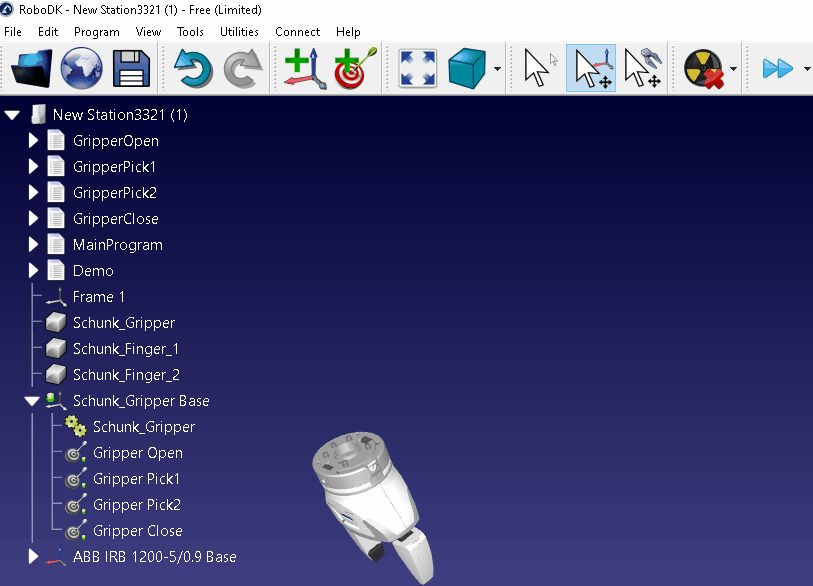Add a new target
The width and height of the screenshot is (813, 586).
(x=355, y=68)
